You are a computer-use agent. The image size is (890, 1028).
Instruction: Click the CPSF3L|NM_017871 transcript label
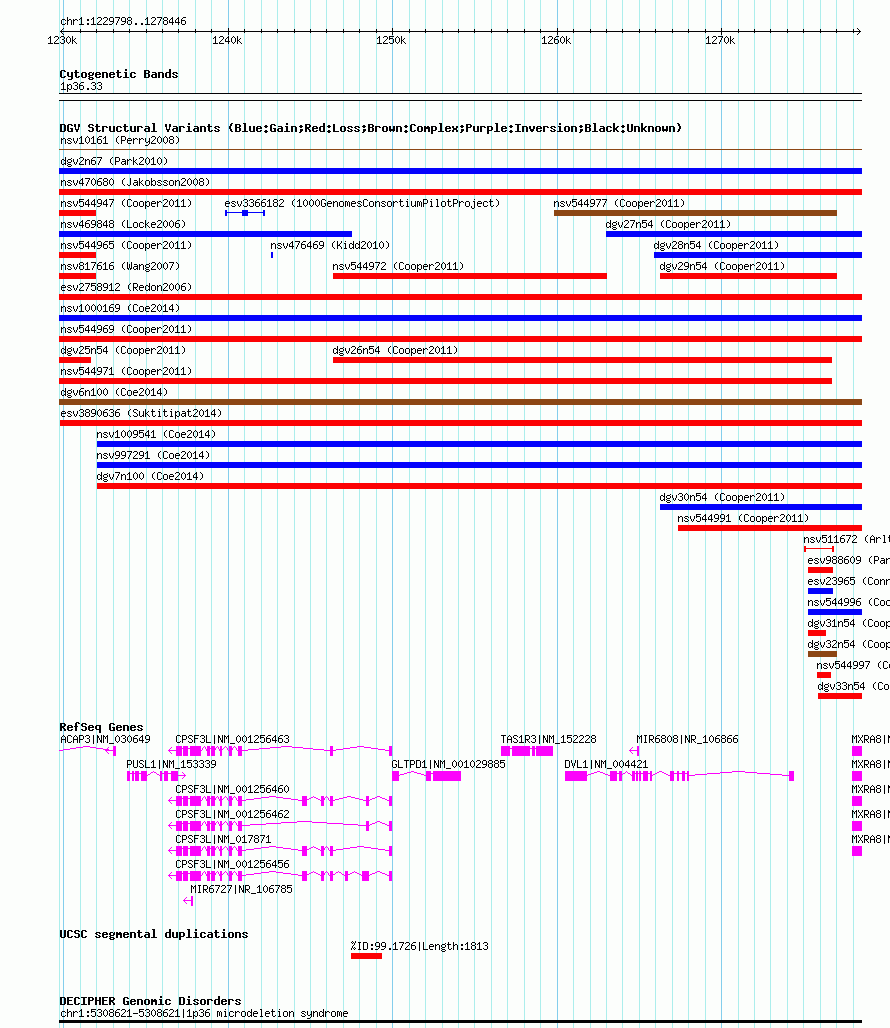click(223, 839)
